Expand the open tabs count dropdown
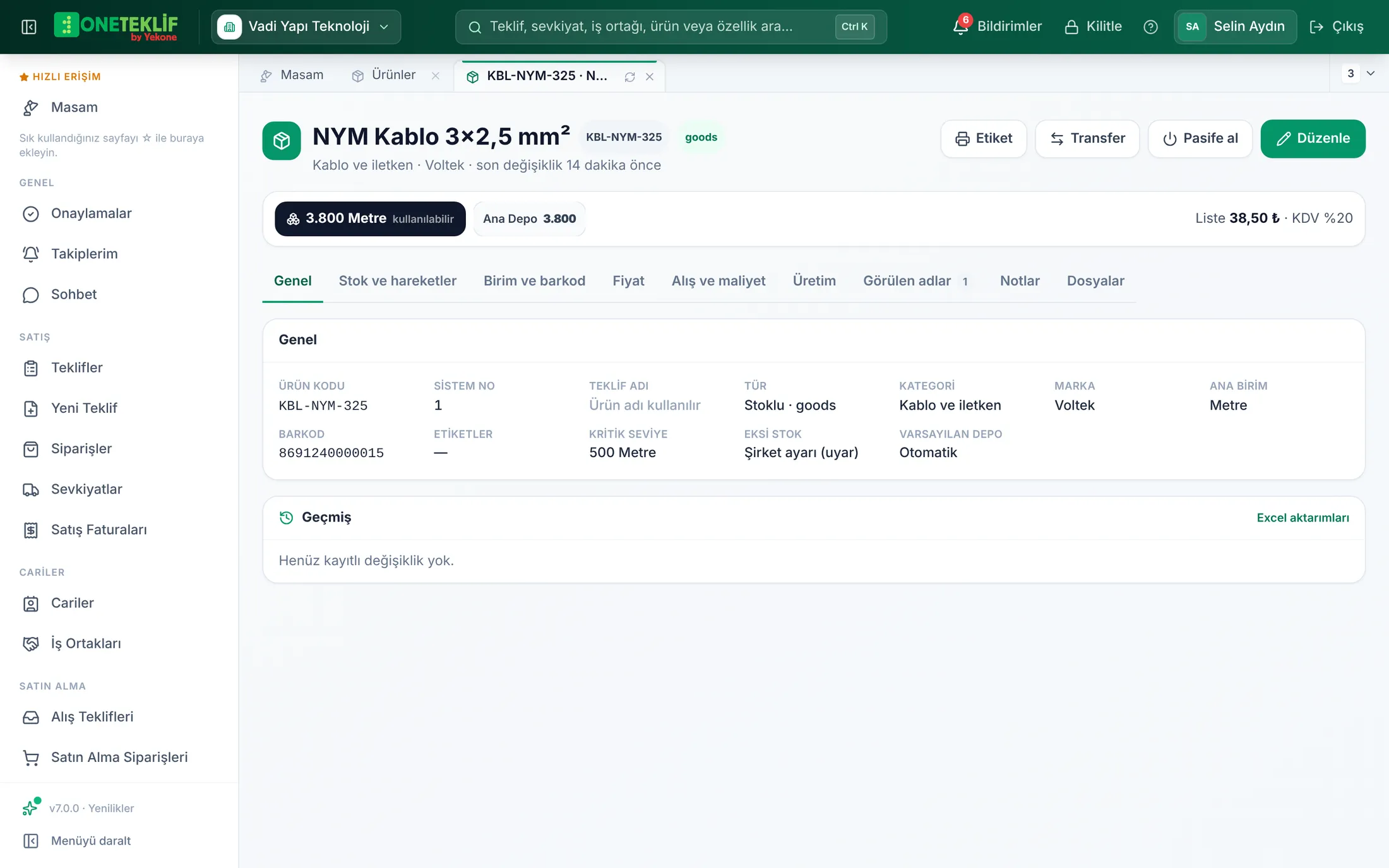 tap(1359, 73)
